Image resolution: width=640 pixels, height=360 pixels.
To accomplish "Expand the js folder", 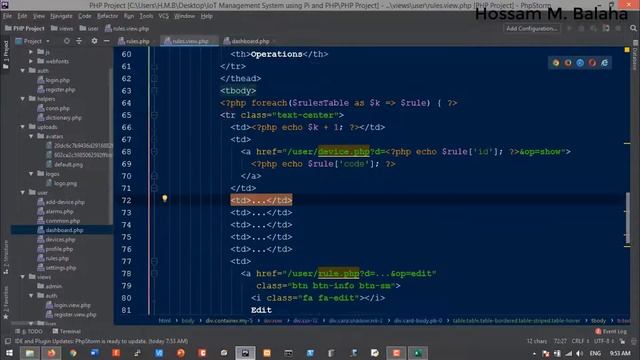I will (x=31, y=52).
